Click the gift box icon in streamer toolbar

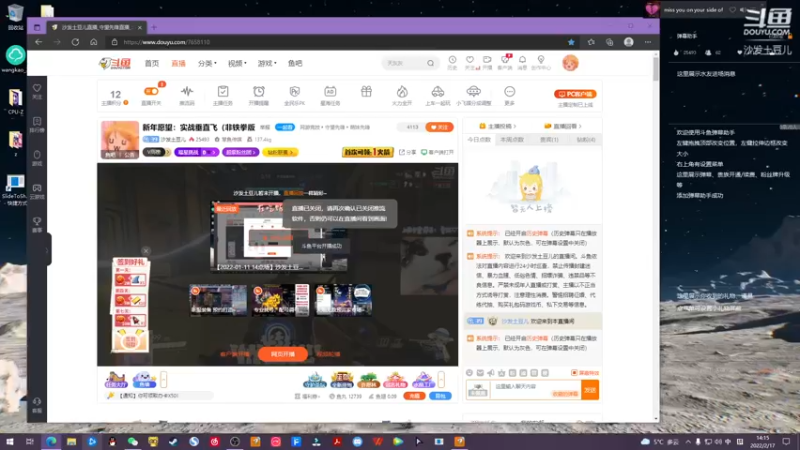pos(366,91)
